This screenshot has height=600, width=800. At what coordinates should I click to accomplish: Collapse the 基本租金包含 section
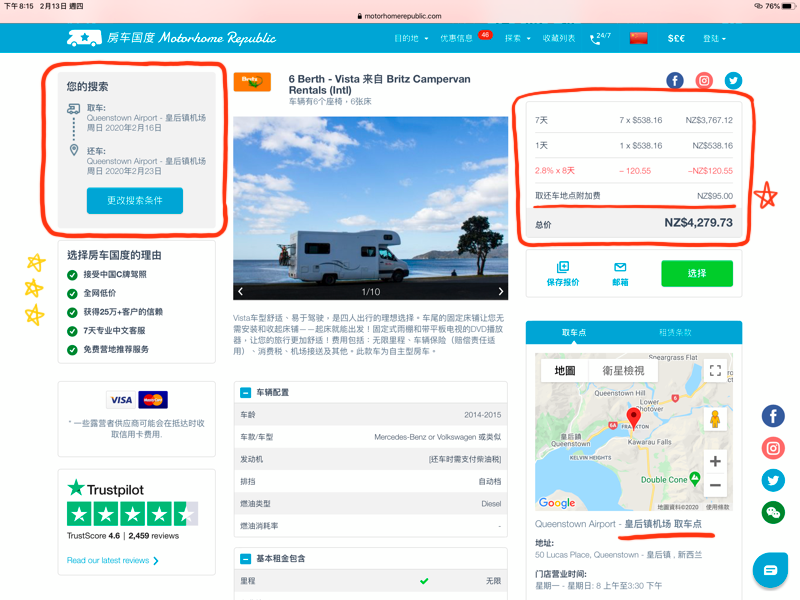click(246, 558)
